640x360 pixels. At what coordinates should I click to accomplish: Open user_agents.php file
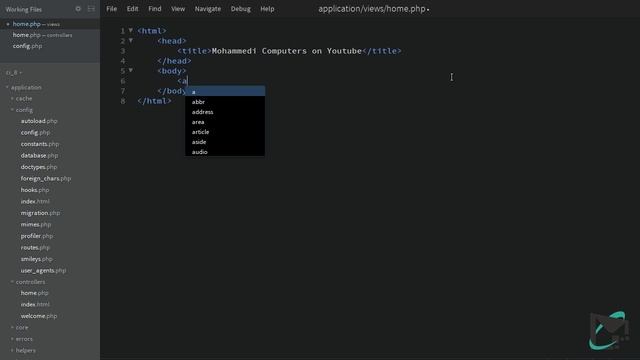point(43,270)
